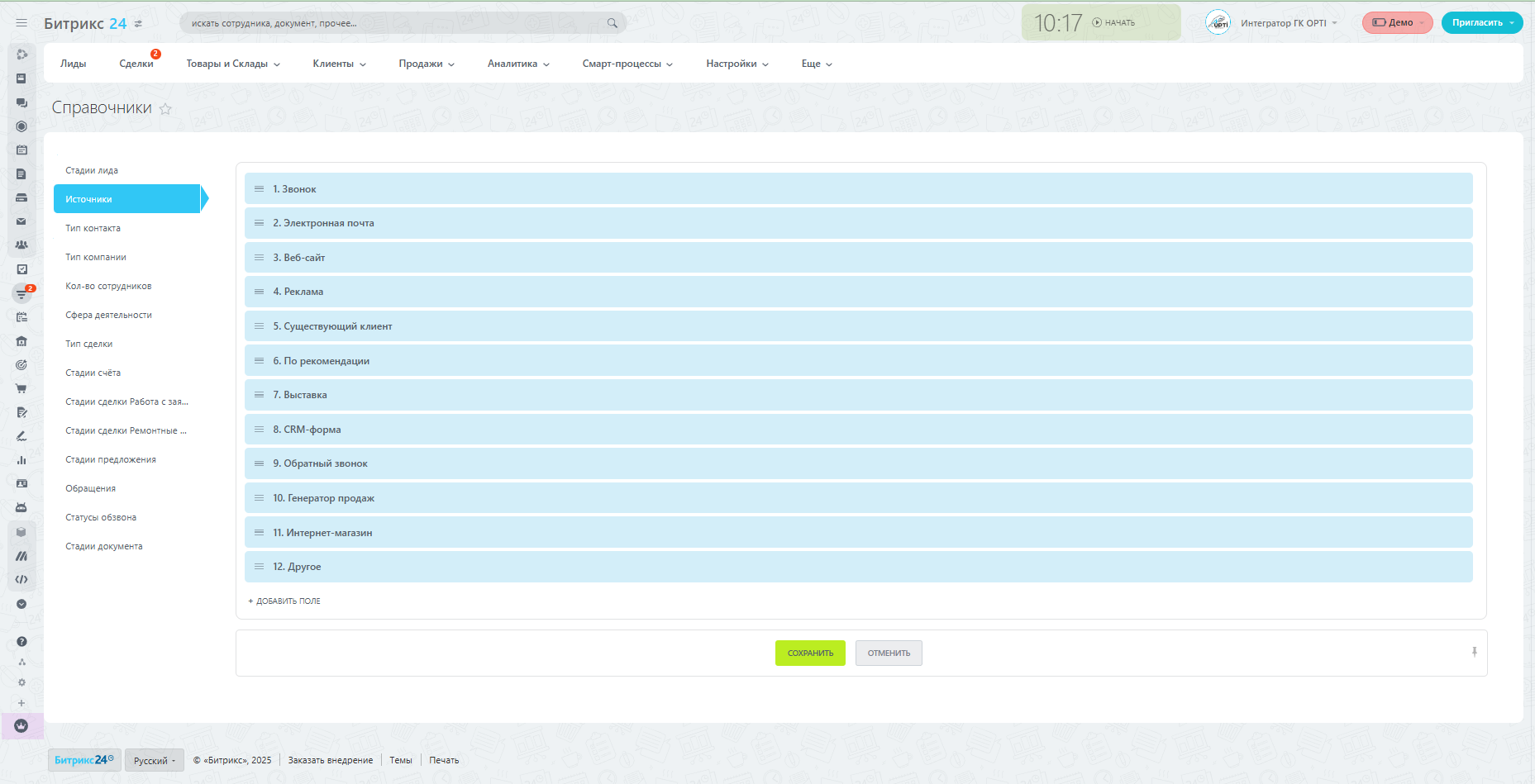Open the Интегратор ГК OPTI user dropdown
1535x784 pixels.
pos(1289,23)
